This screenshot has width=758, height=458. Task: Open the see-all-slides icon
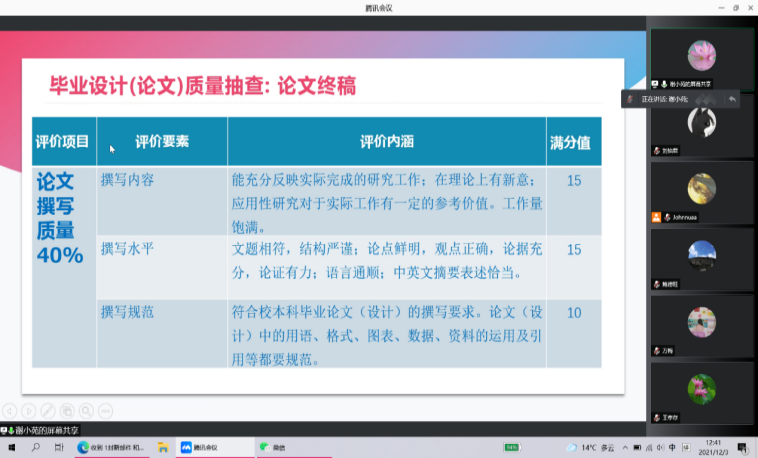click(67, 410)
